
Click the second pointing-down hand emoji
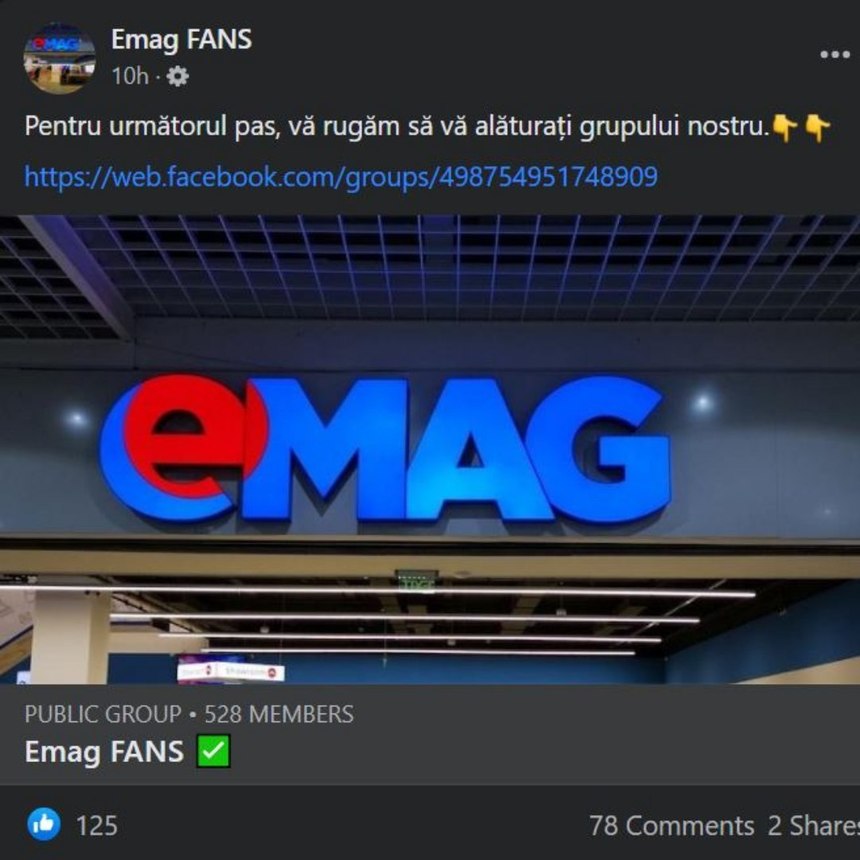point(817,128)
